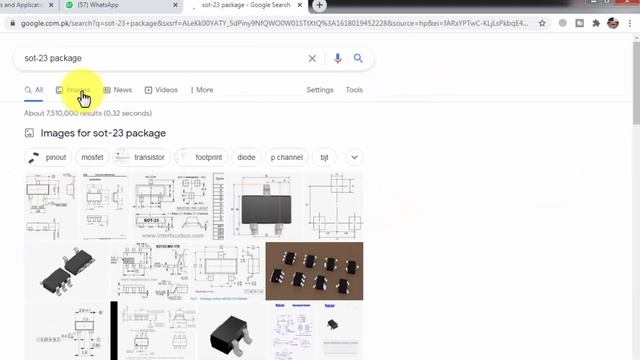Click the site lock icon in address bar

13,23
